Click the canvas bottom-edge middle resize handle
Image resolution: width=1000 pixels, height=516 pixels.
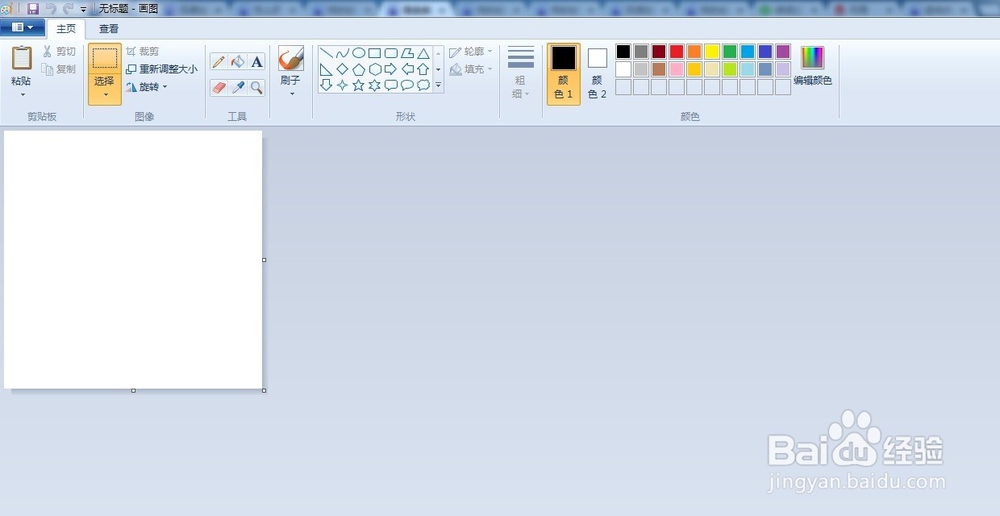[133, 390]
